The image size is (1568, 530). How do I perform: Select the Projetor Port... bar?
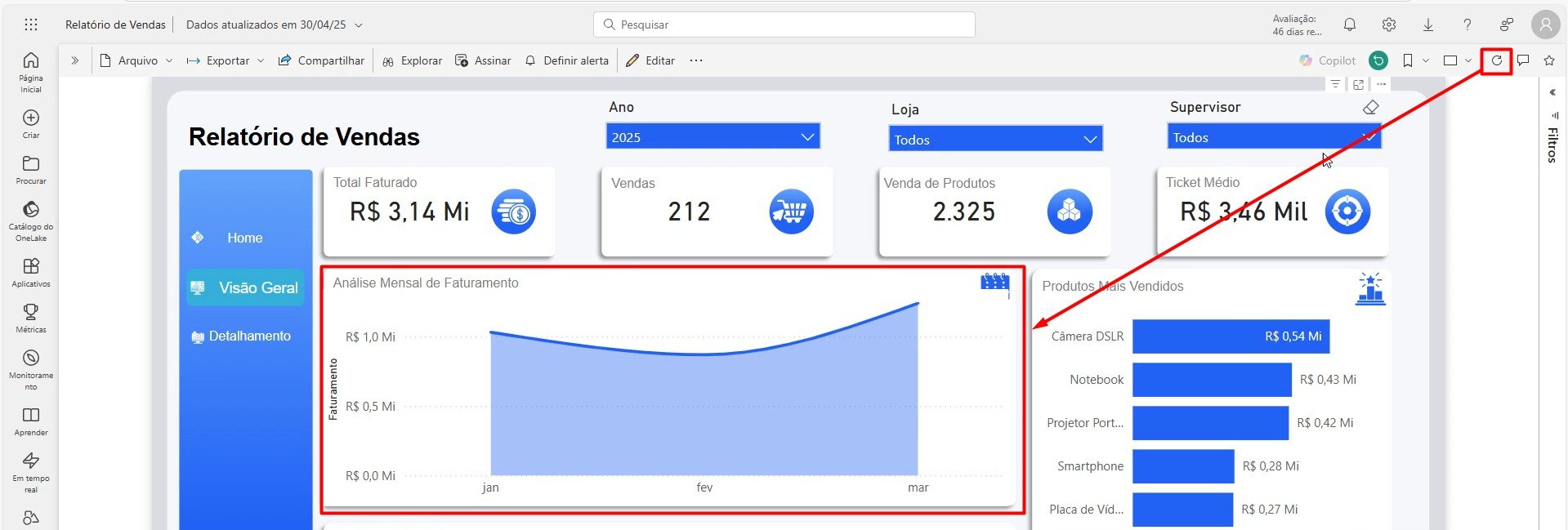pos(1210,423)
